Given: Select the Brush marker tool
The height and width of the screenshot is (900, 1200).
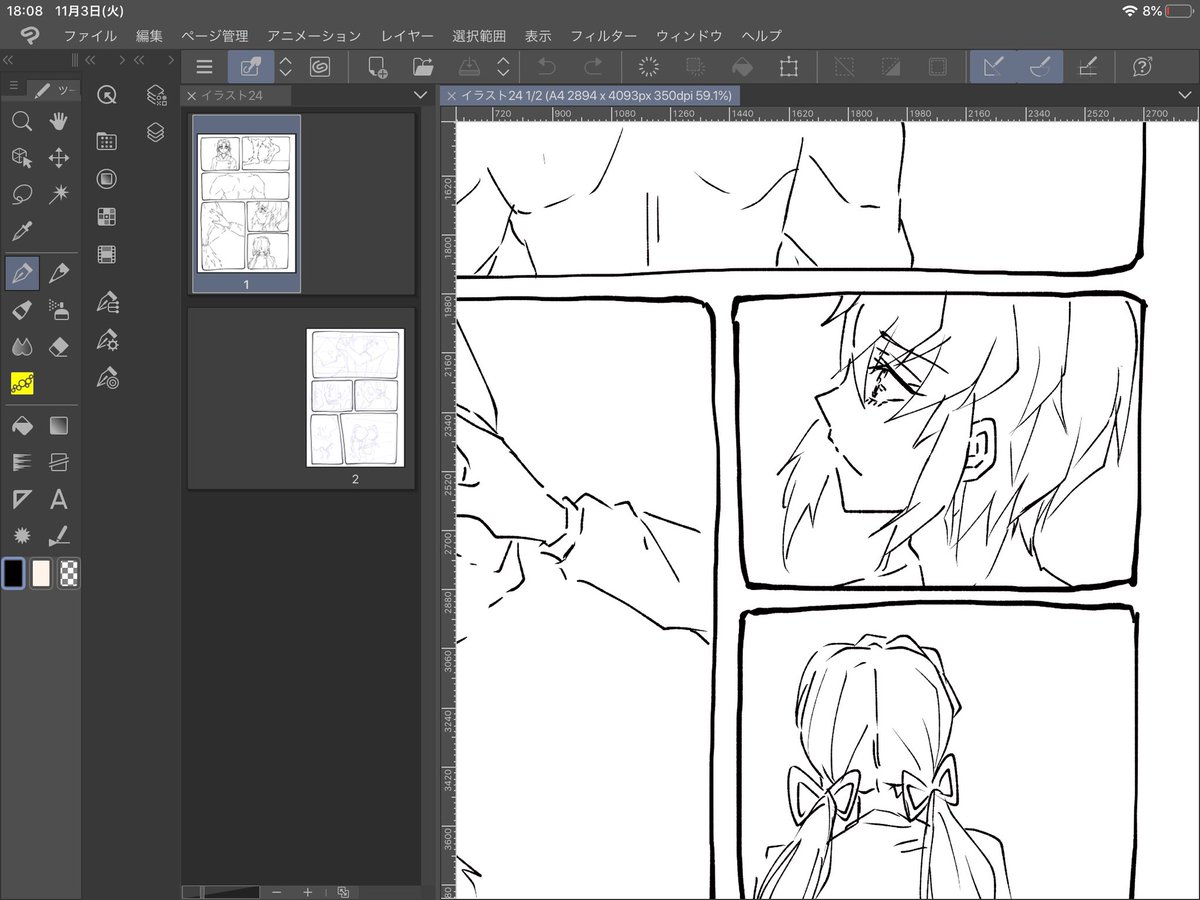Looking at the screenshot, I should point(22,309).
